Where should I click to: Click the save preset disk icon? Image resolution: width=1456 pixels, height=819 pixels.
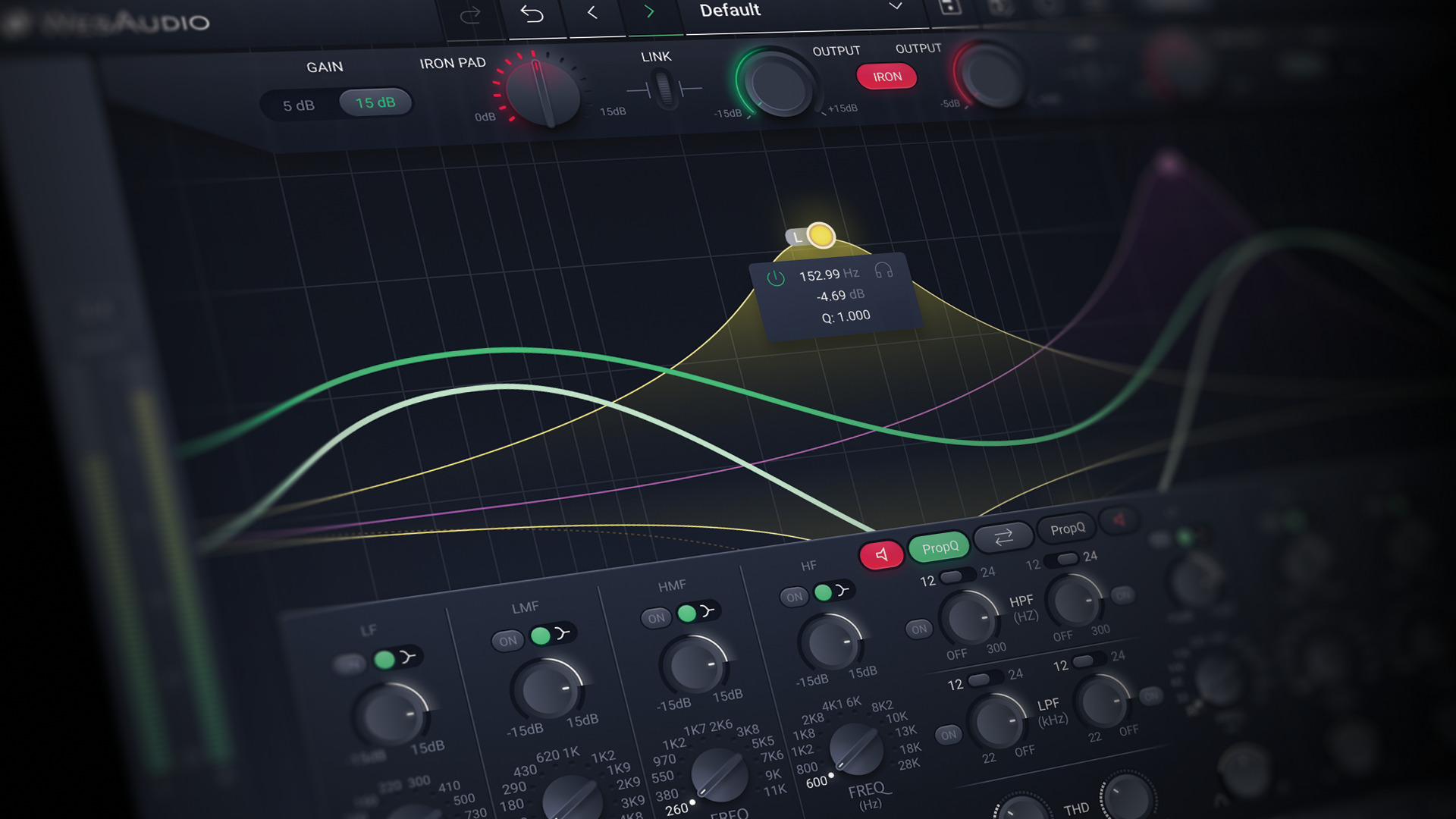(x=949, y=8)
